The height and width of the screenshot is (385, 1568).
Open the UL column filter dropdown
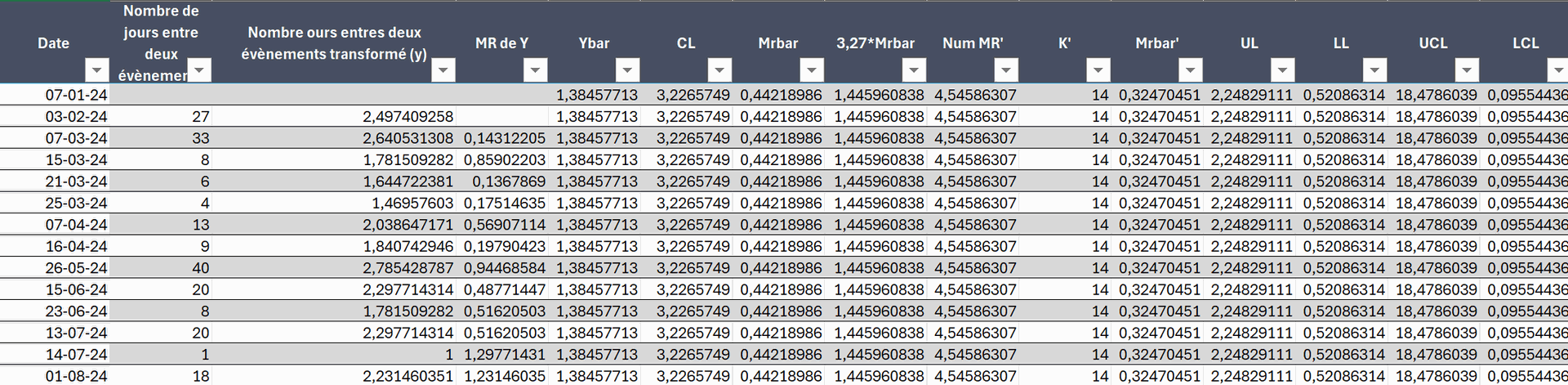coord(1283,70)
